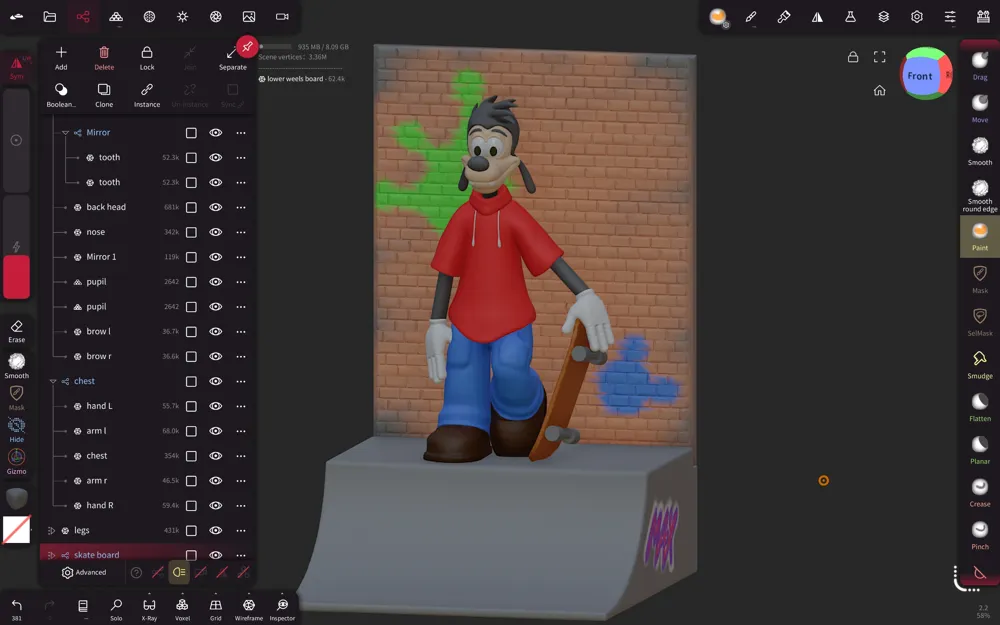Activate the Paint tool
1000x625 pixels.
[x=980, y=236]
